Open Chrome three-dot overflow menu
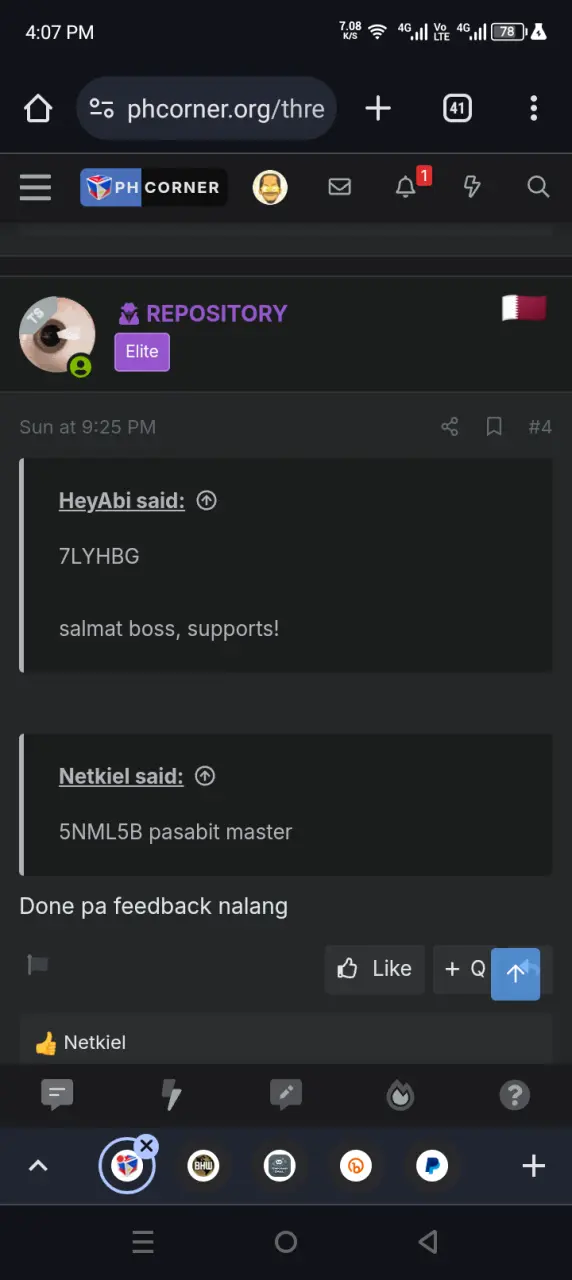The width and height of the screenshot is (572, 1280). [x=534, y=108]
